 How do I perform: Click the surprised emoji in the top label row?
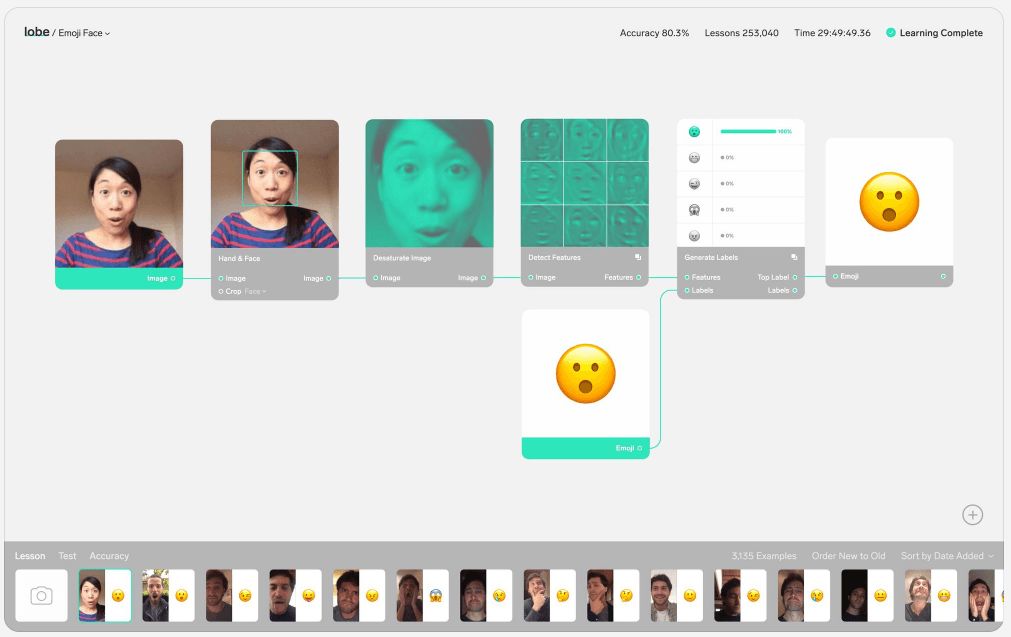(694, 132)
